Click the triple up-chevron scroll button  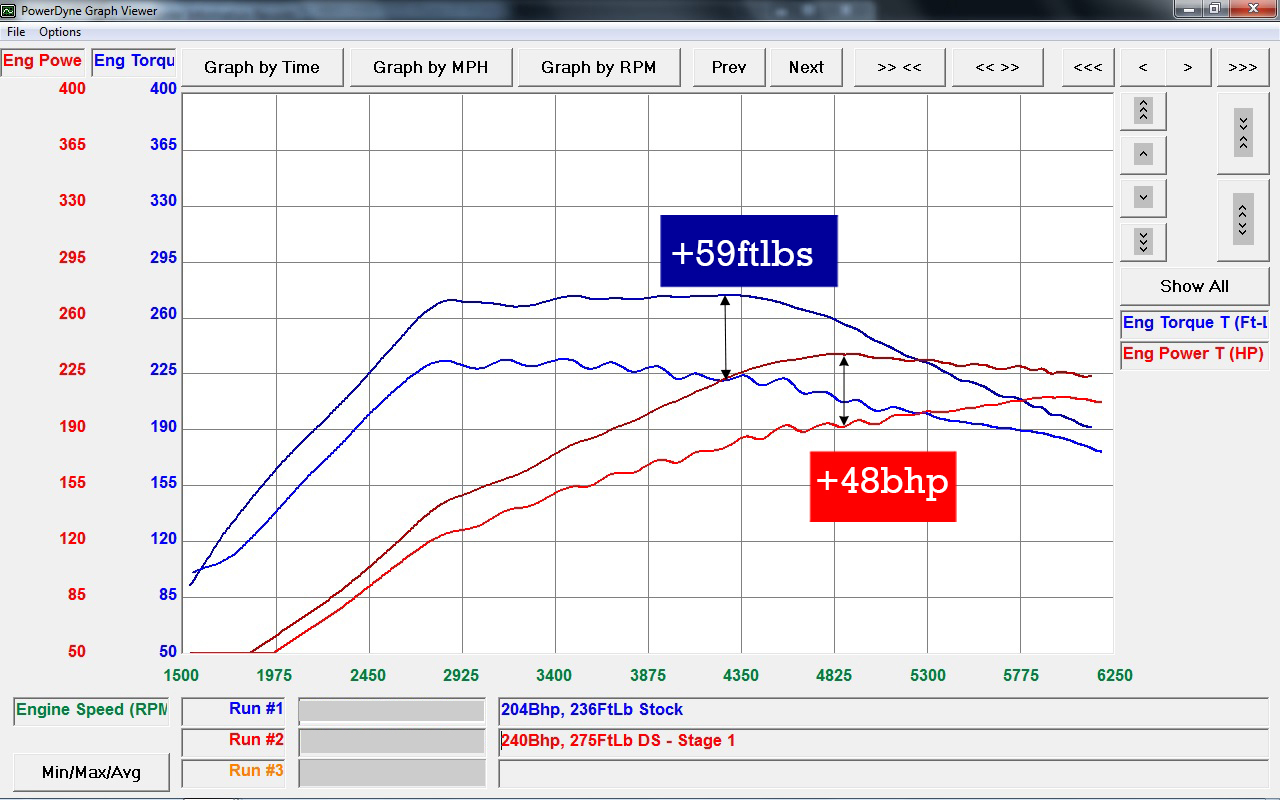click(x=1143, y=111)
